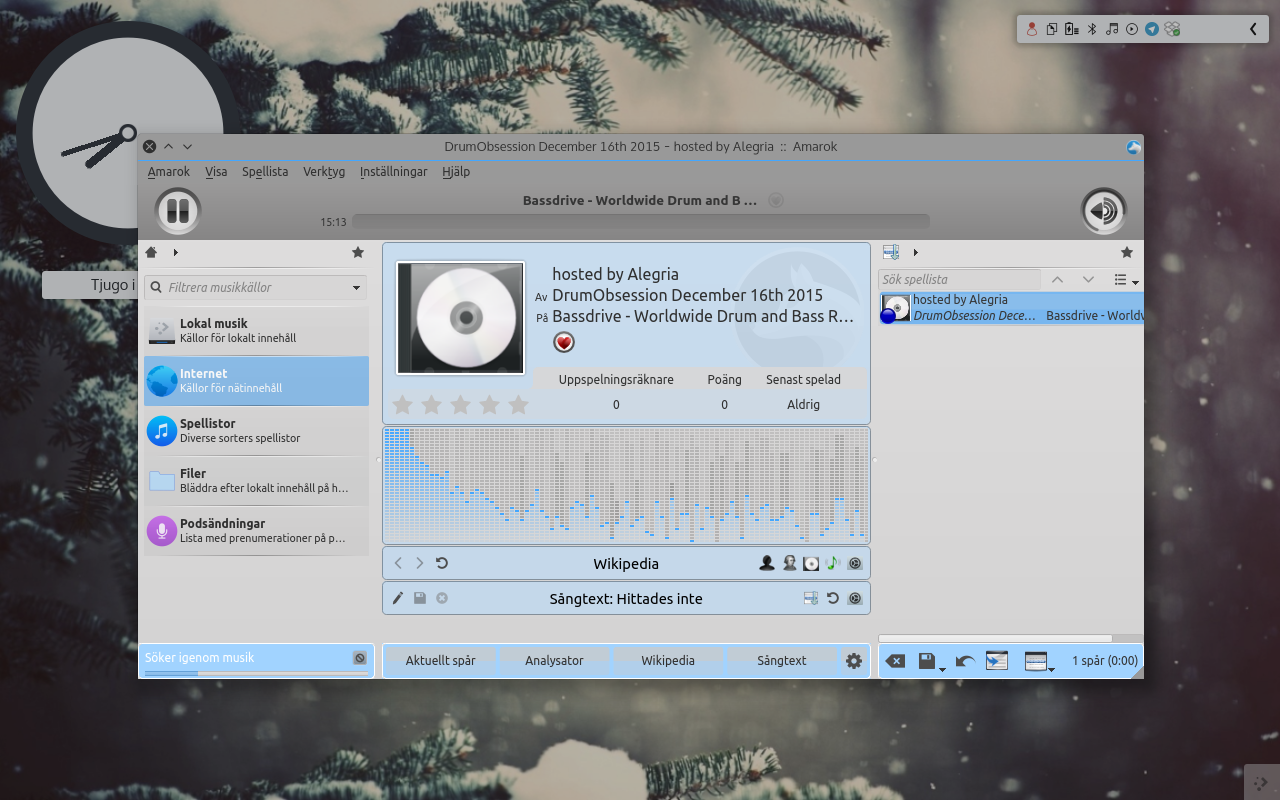Show Wikipedia track page icon

pyautogui.click(x=833, y=563)
